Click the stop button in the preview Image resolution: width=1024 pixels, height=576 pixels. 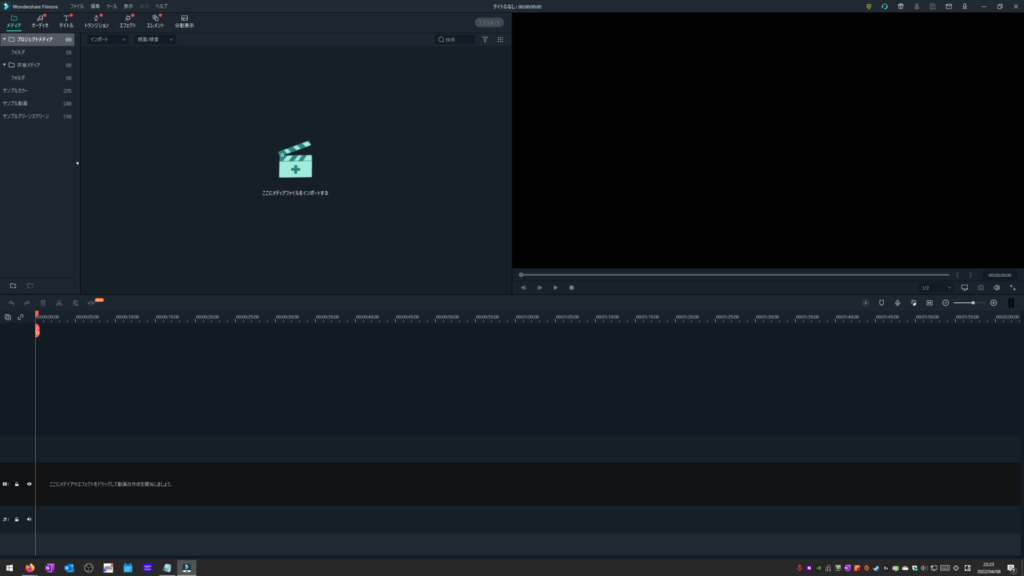tap(571, 287)
